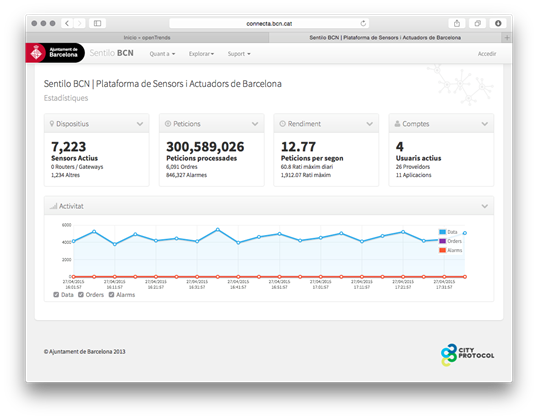This screenshot has height=419, width=538.
Task: Click the 7,223 Sensors Actius value
Action: coord(69,147)
